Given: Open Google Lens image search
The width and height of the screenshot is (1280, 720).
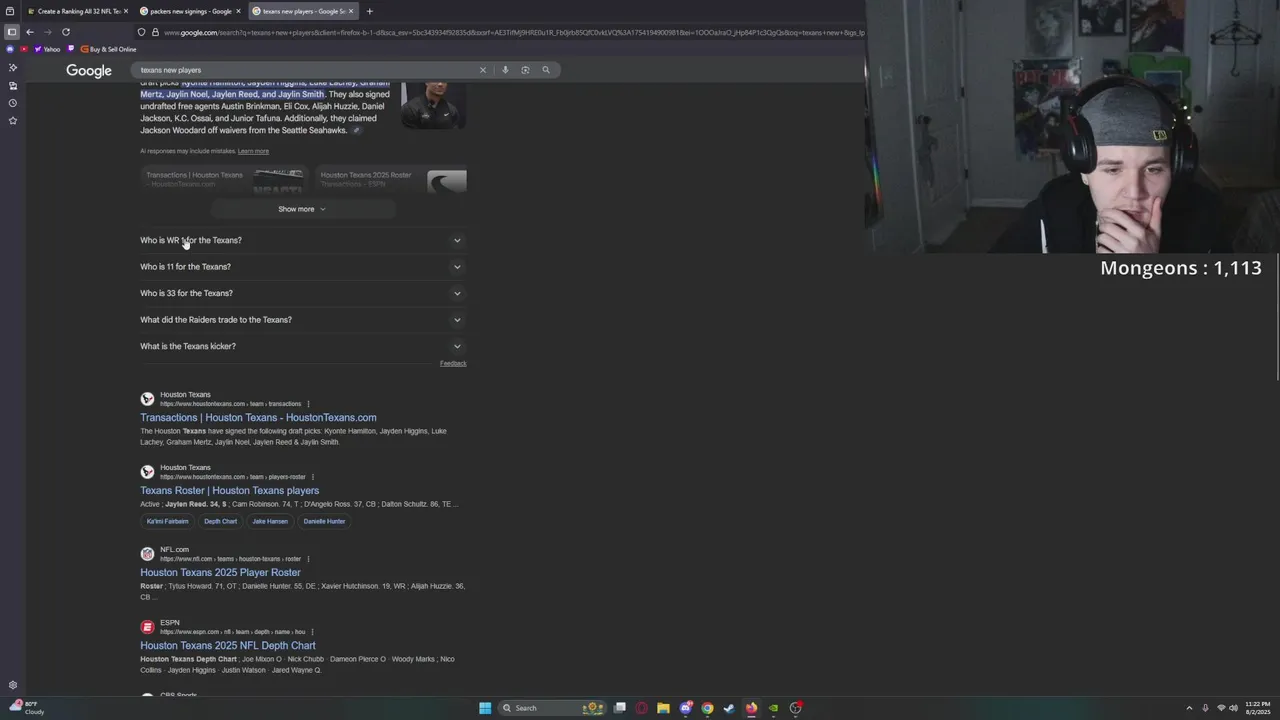Looking at the screenshot, I should (525, 70).
